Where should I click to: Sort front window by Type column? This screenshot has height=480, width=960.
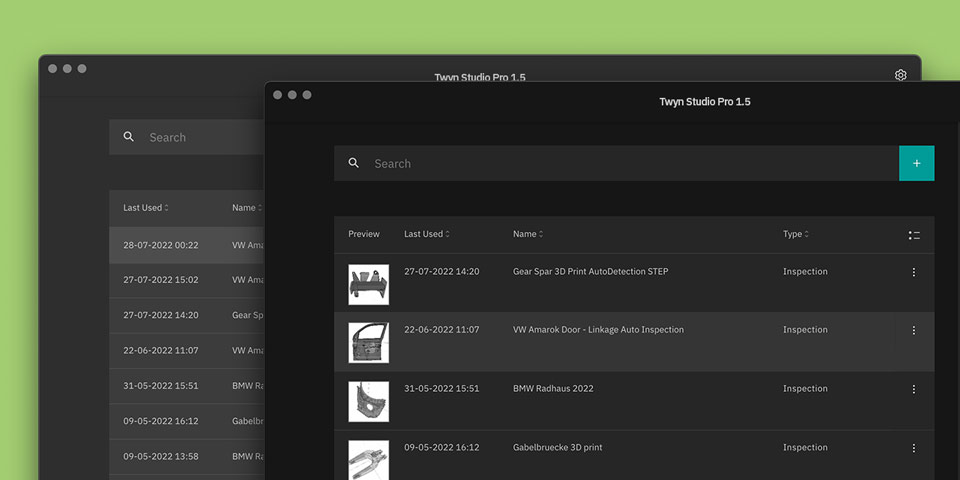(x=795, y=234)
